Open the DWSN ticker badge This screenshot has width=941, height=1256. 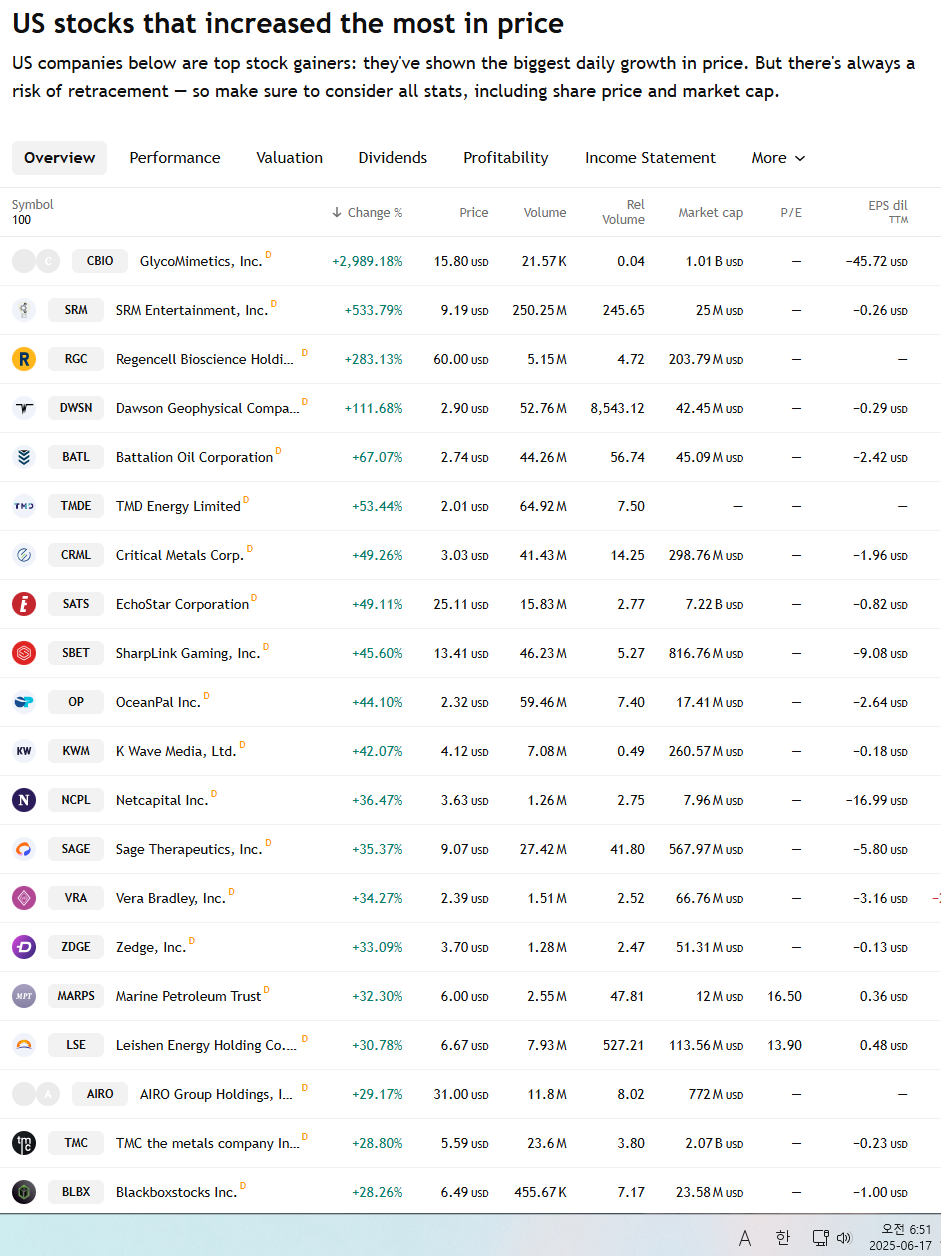coord(76,408)
